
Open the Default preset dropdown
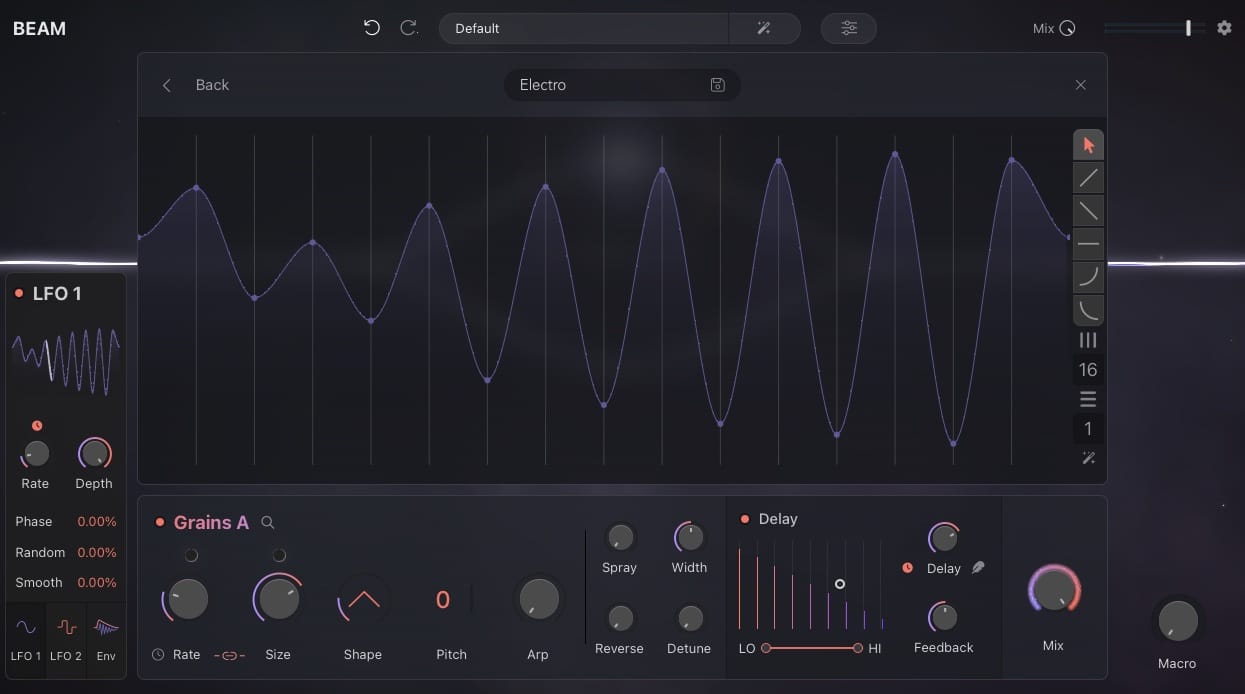[583, 28]
